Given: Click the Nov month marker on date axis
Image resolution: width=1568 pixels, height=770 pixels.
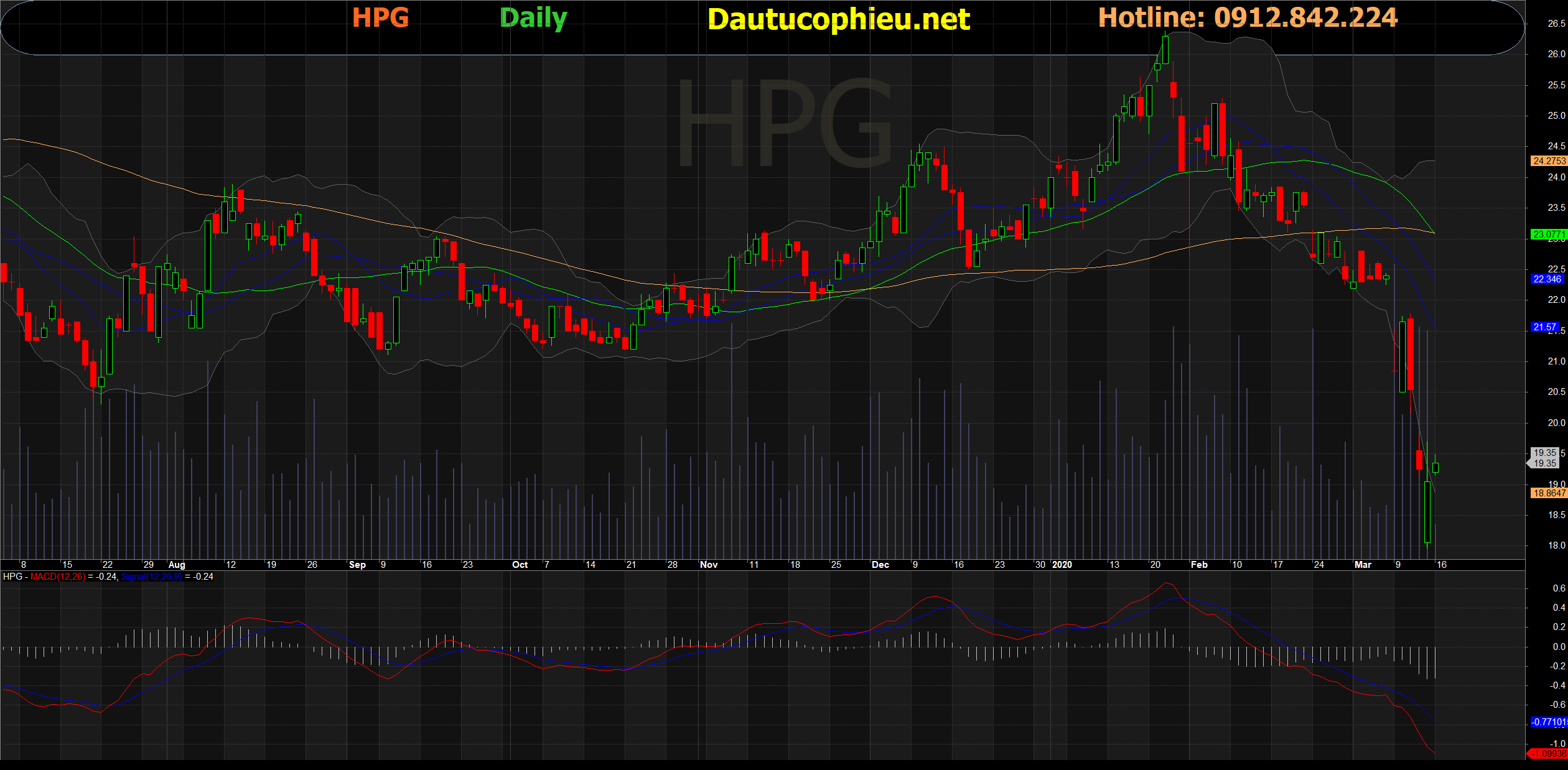Looking at the screenshot, I should click(x=709, y=565).
